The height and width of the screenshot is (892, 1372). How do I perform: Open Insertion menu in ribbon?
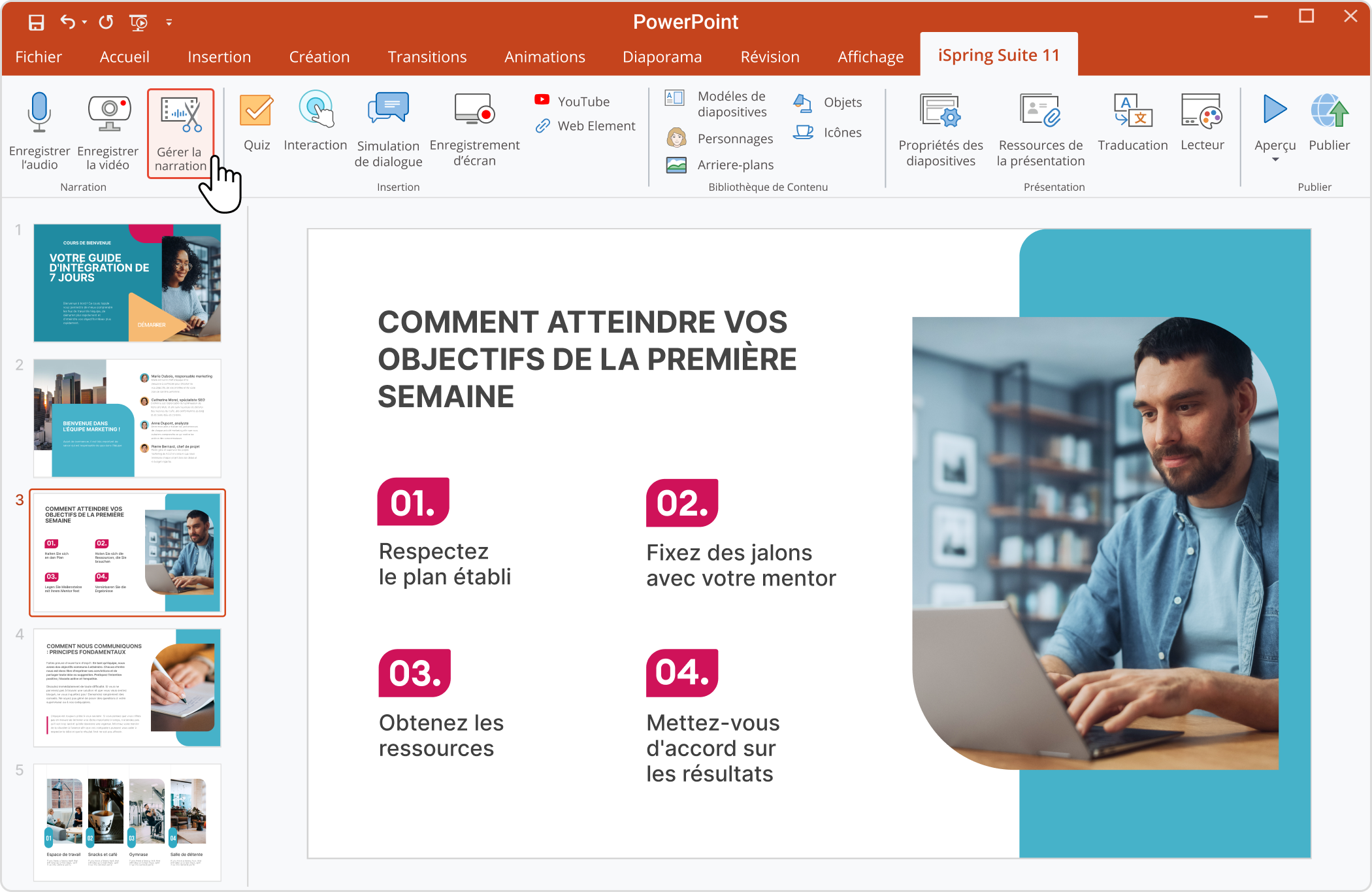pos(219,56)
